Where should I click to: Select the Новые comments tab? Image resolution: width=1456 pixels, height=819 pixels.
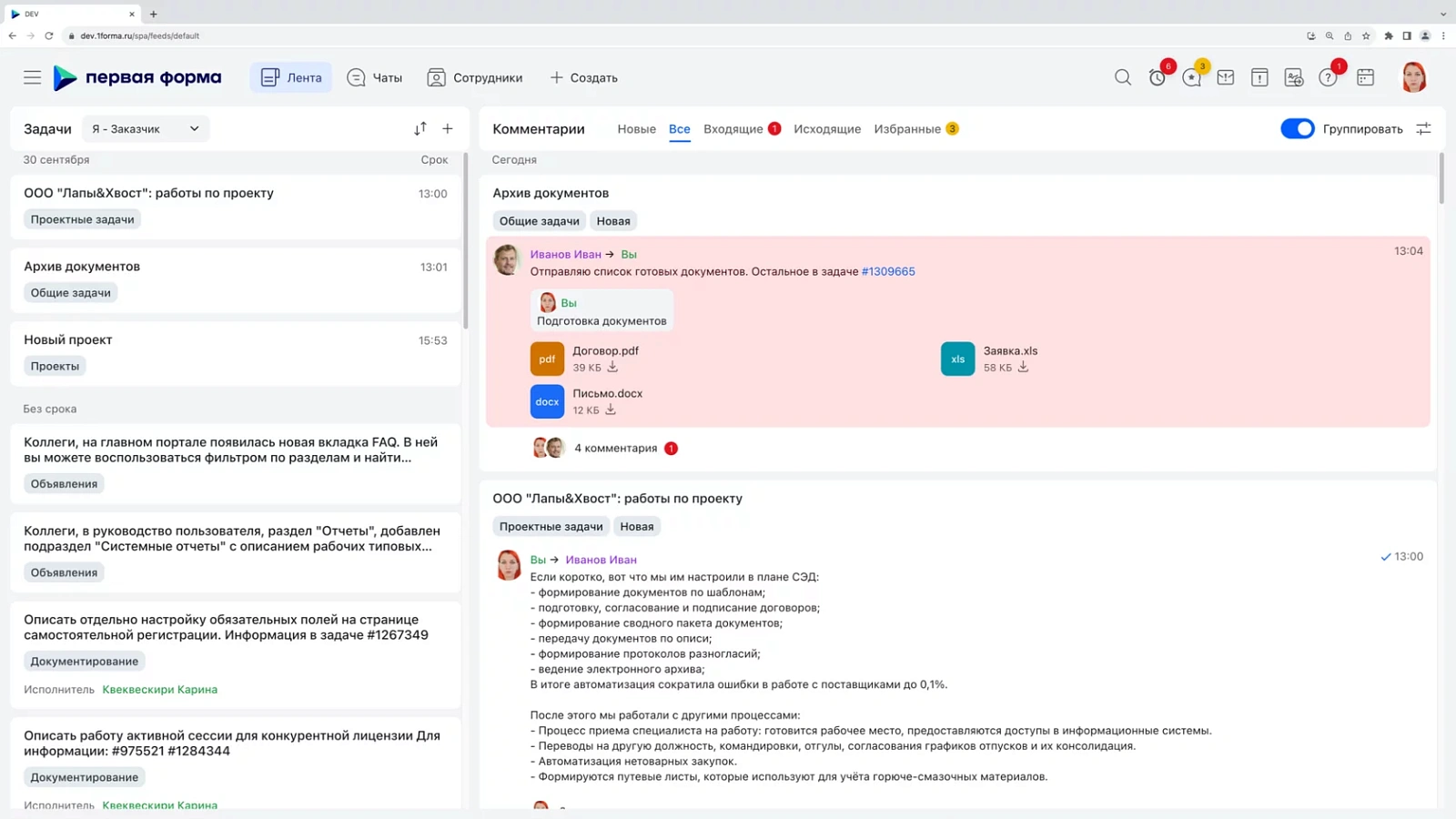[x=636, y=128]
